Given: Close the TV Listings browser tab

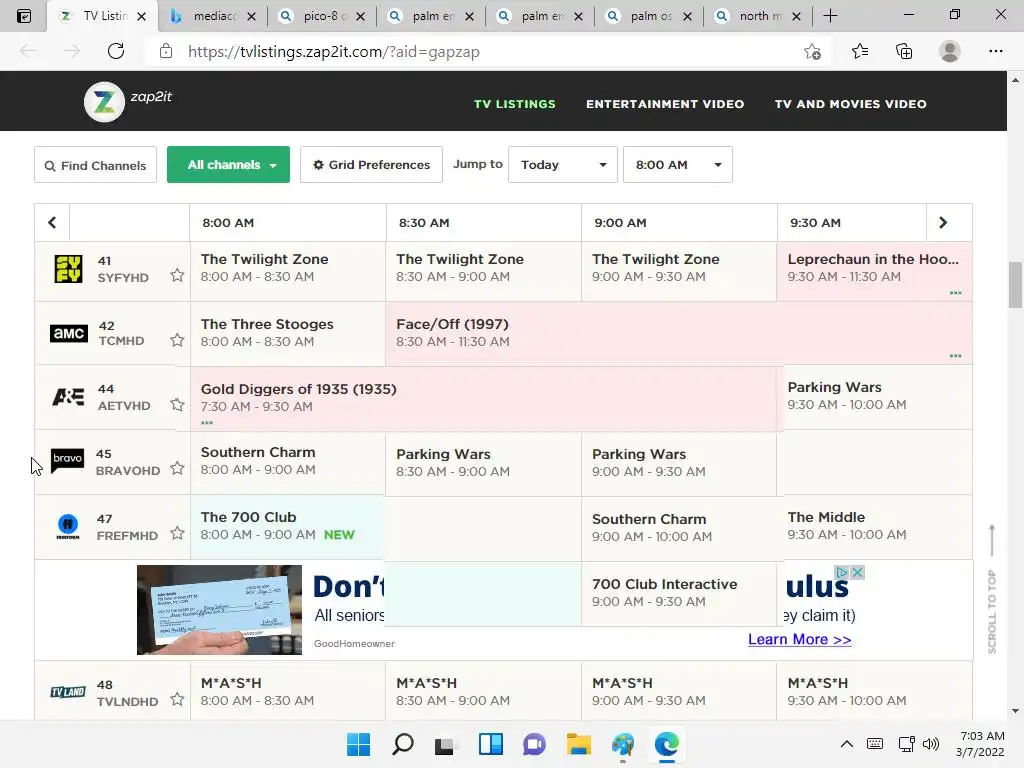Looking at the screenshot, I should [142, 16].
